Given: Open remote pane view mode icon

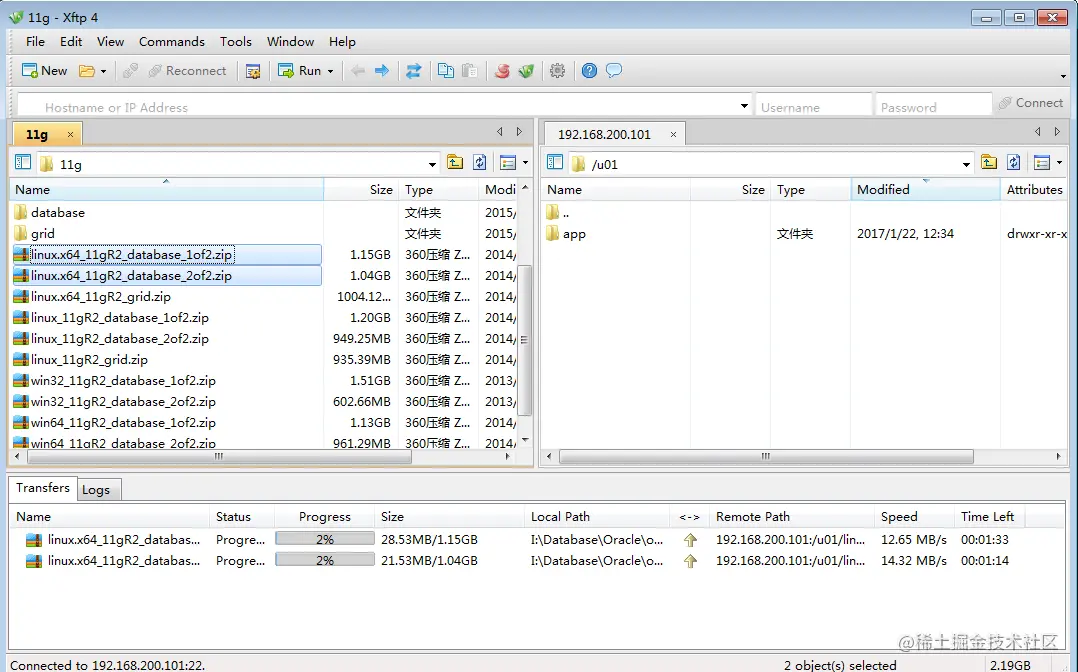Looking at the screenshot, I should 1042,163.
